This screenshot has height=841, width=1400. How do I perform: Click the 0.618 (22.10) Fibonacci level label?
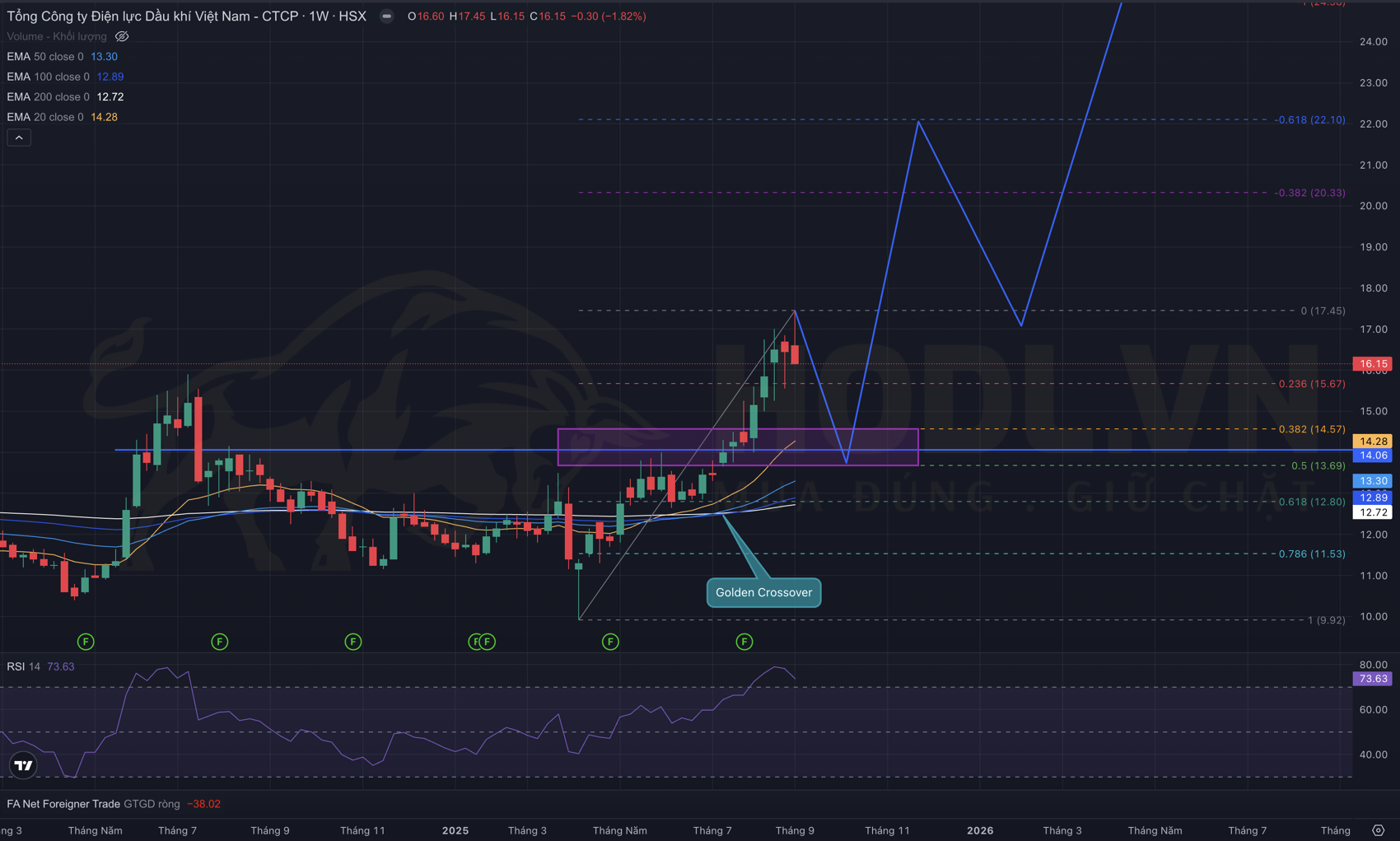pos(1309,120)
